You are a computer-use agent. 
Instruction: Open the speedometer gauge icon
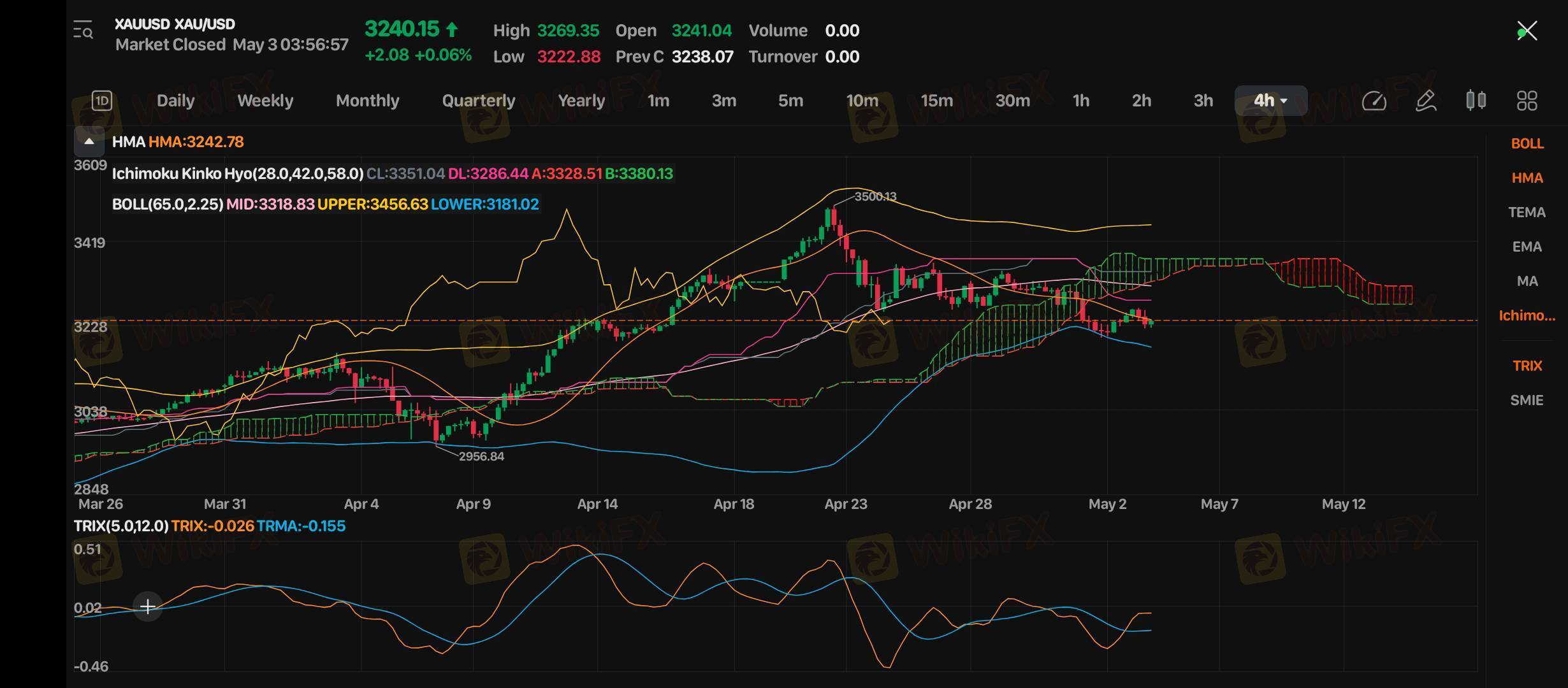point(1374,101)
